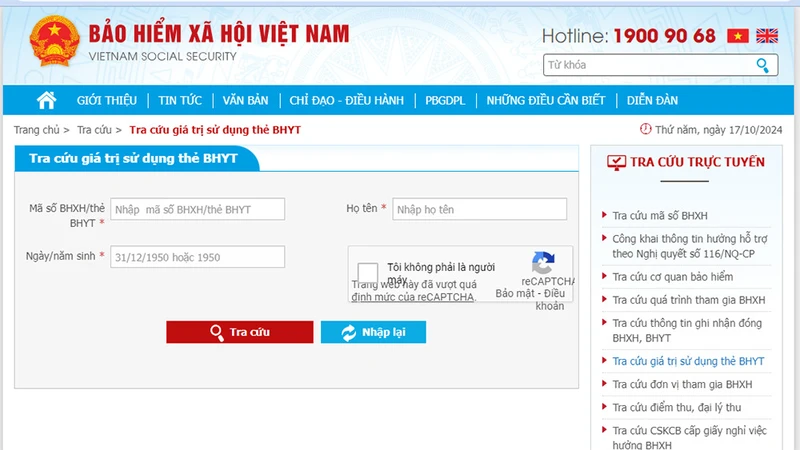Open Tra cứu đơn vị tham gia BHXH link
The height and width of the screenshot is (450, 800).
682,384
